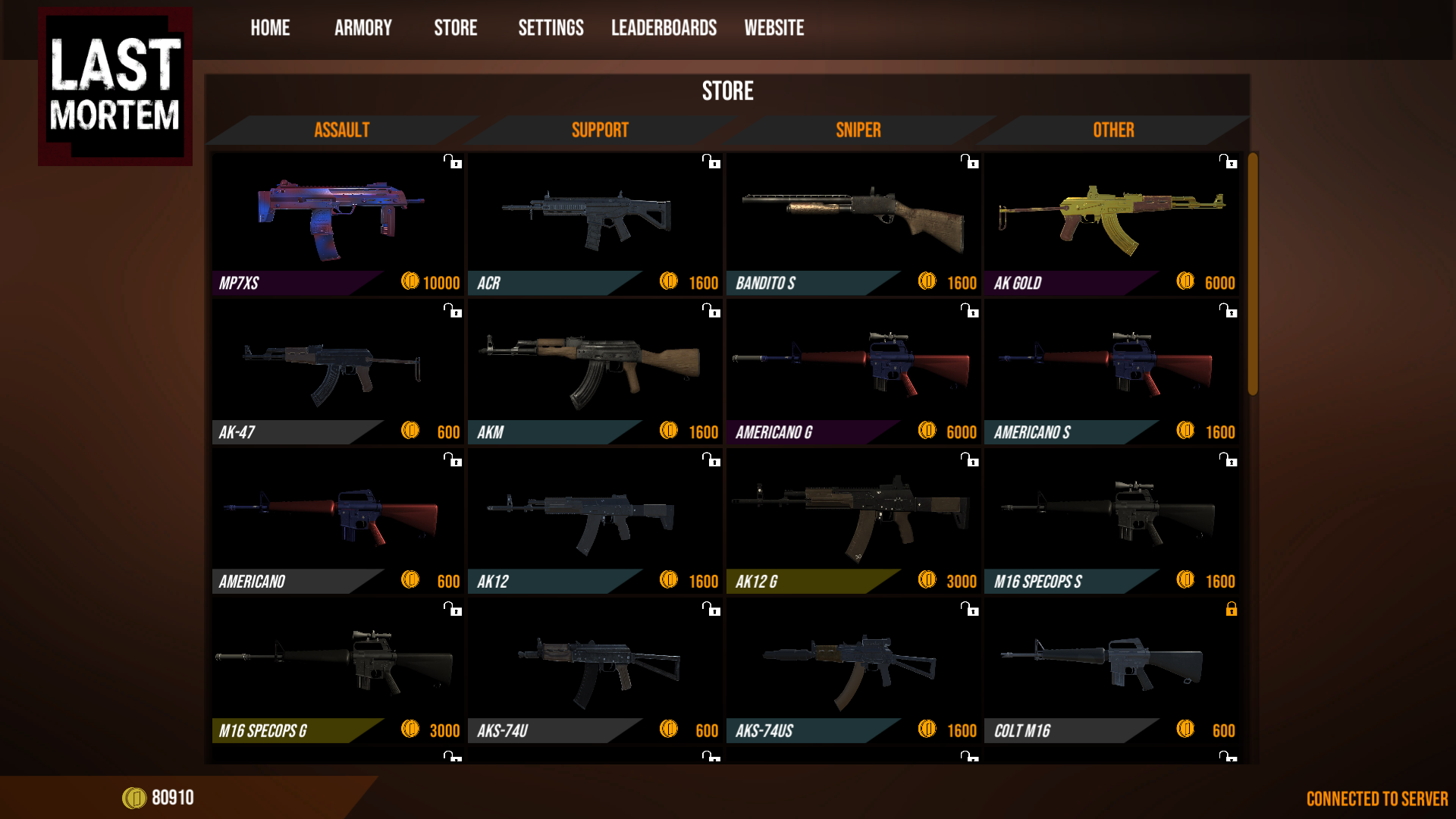This screenshot has height=819, width=1456.
Task: Click the unlock icon on the AK-47 card
Action: pos(453,310)
